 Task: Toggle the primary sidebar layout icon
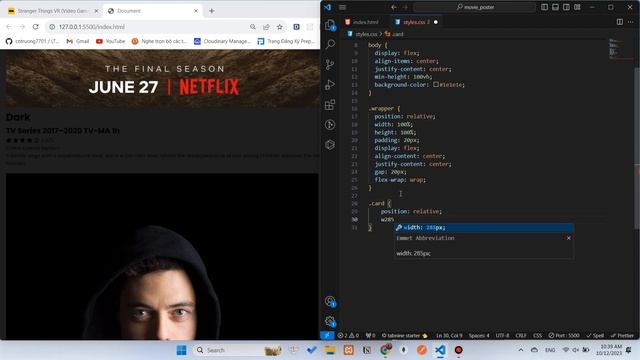tap(544, 7)
